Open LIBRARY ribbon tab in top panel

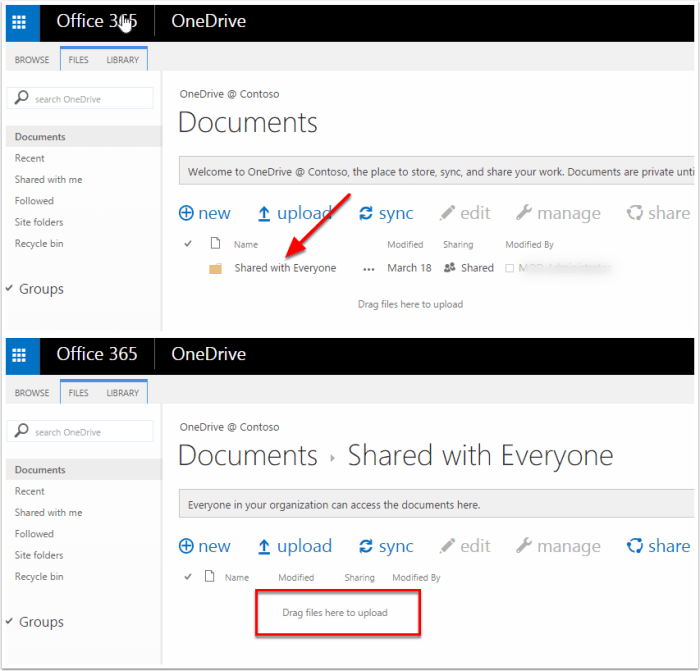pyautogui.click(x=123, y=60)
